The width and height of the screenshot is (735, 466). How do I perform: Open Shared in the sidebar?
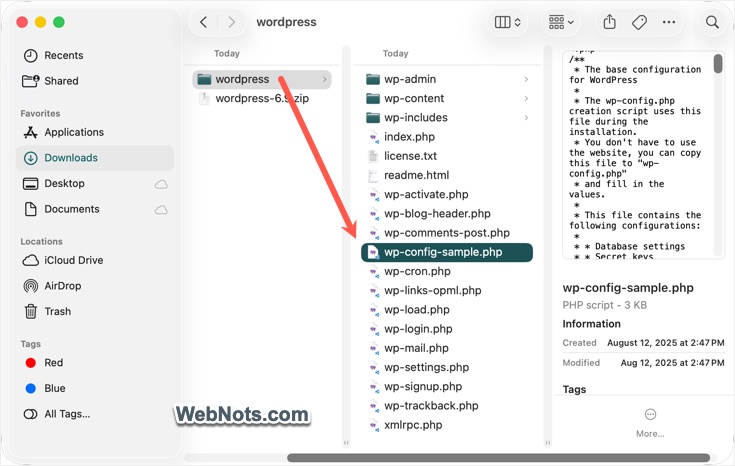[96, 81]
